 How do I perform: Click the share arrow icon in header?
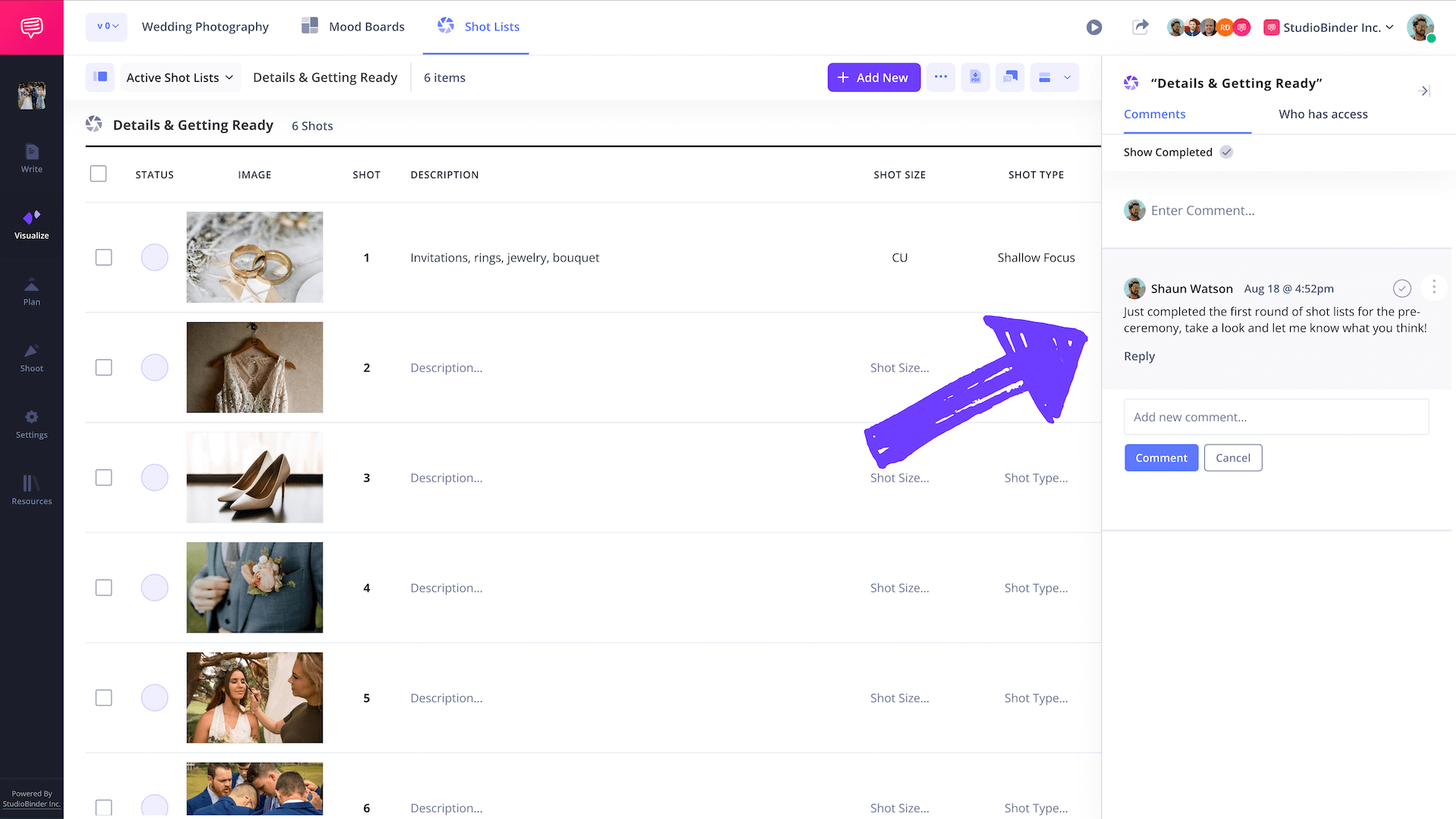[1140, 27]
